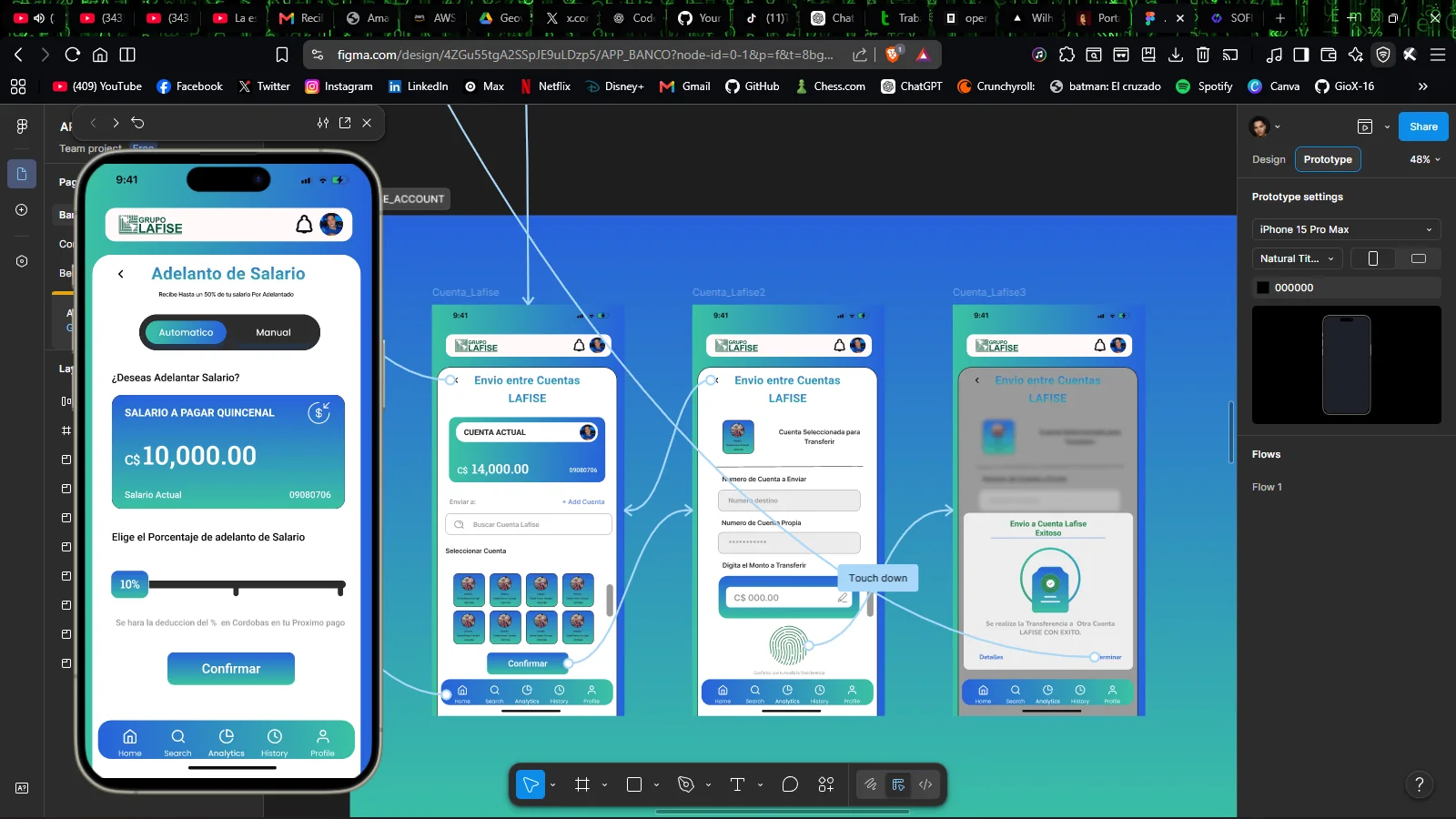Open the File pages panel icon

[x=22, y=174]
